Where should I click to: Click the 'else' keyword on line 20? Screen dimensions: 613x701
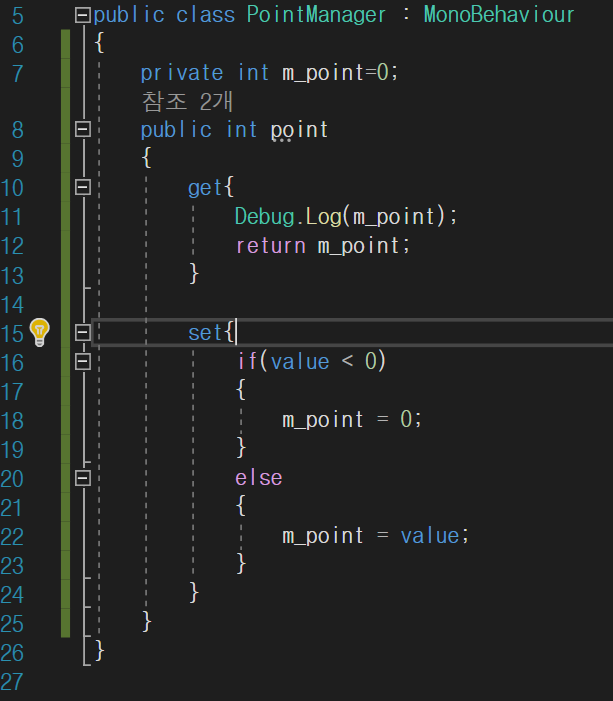point(258,478)
